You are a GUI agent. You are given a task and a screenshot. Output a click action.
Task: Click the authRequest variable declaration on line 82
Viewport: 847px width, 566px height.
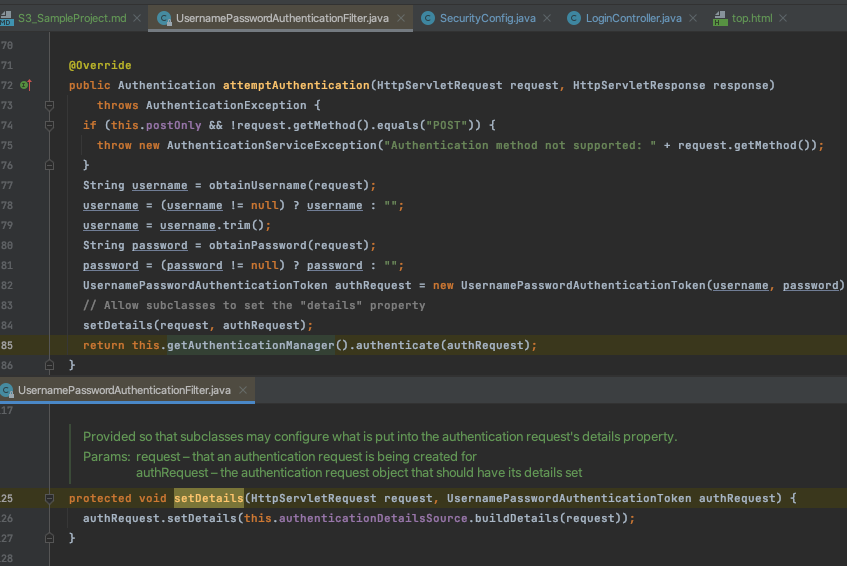pos(373,285)
